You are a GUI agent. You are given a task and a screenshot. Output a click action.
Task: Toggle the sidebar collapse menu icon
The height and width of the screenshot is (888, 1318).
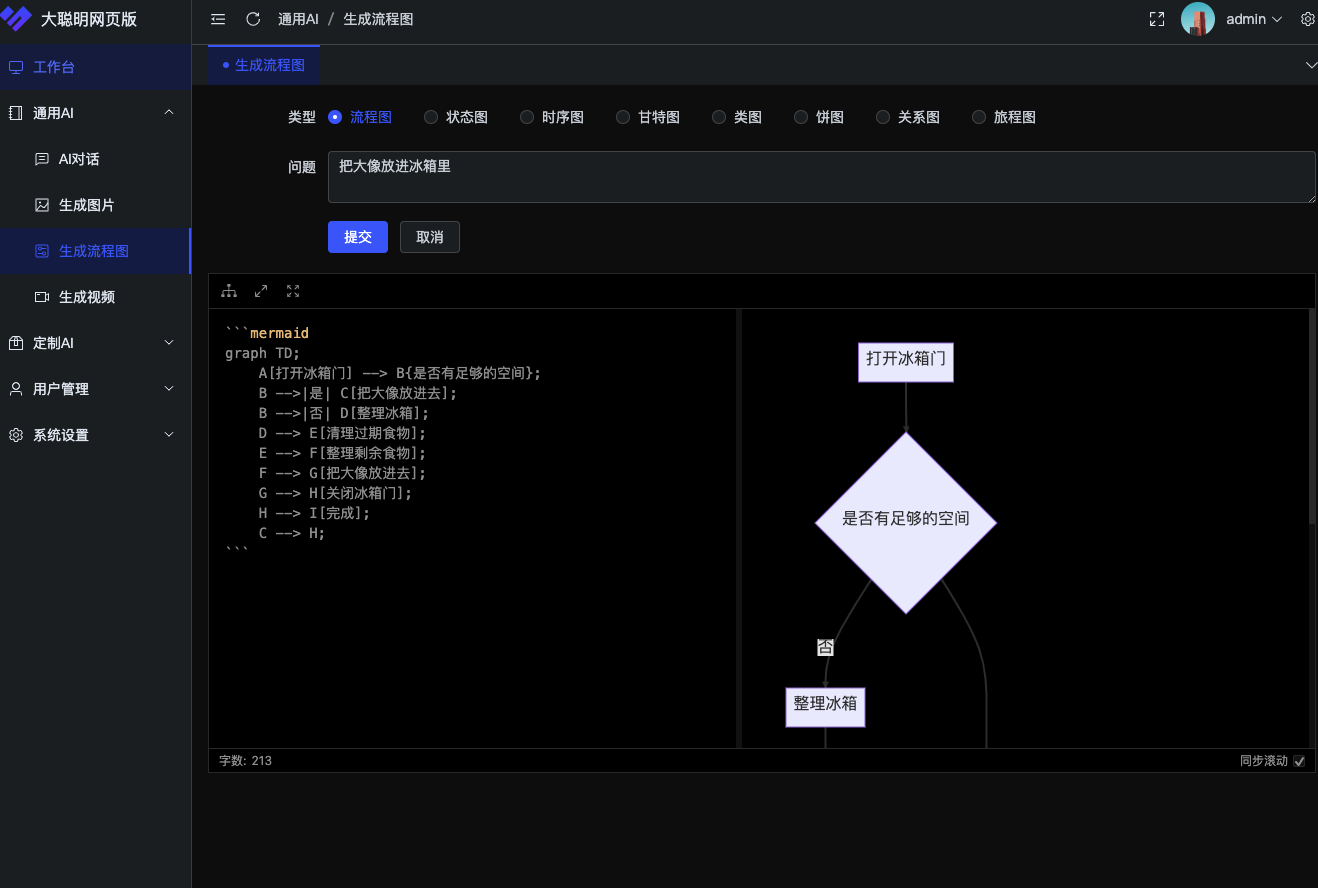(218, 19)
